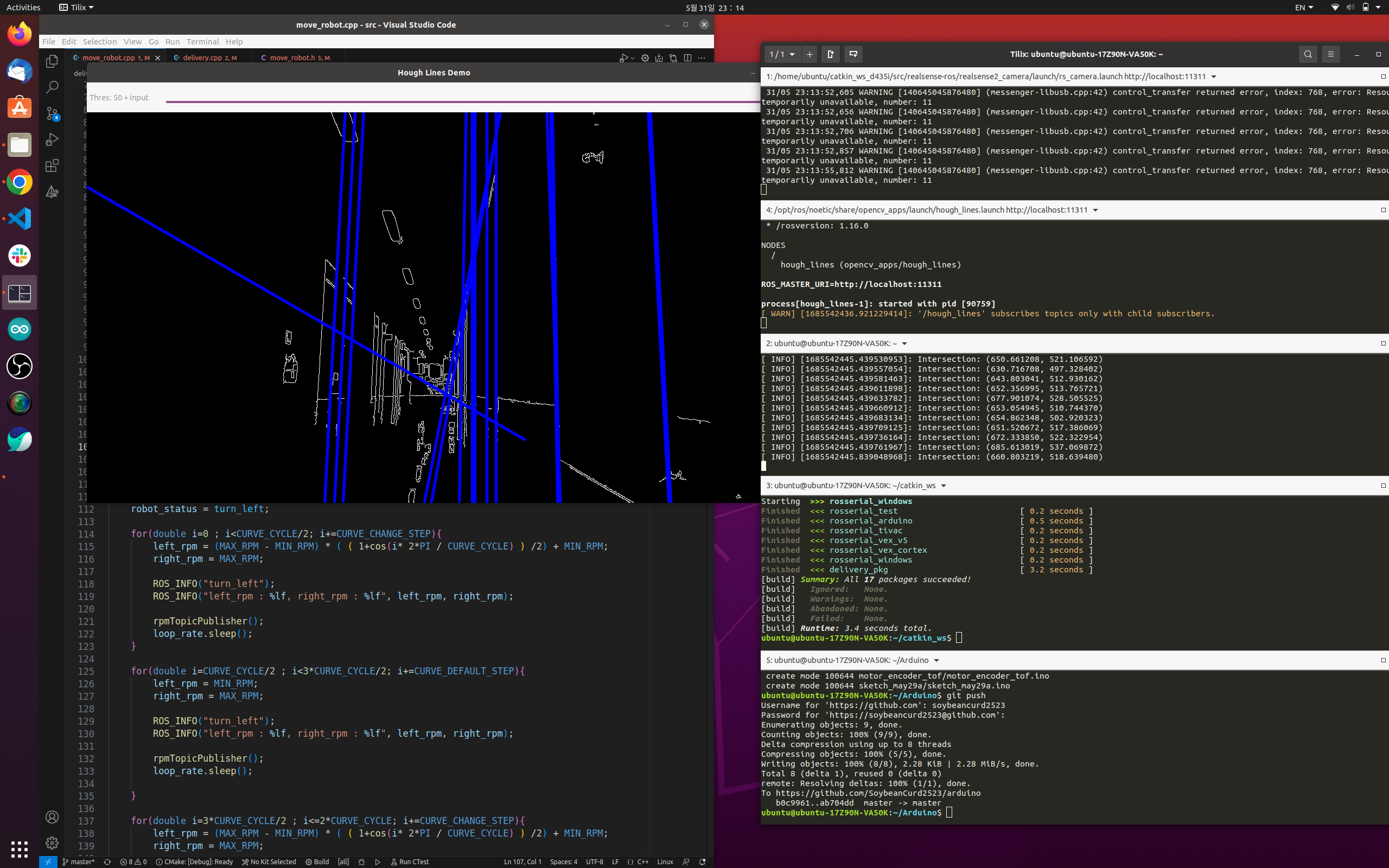The height and width of the screenshot is (868, 1389).
Task: Open dropdown arrow of rs_camera.launch terminal title
Action: click(x=1213, y=76)
